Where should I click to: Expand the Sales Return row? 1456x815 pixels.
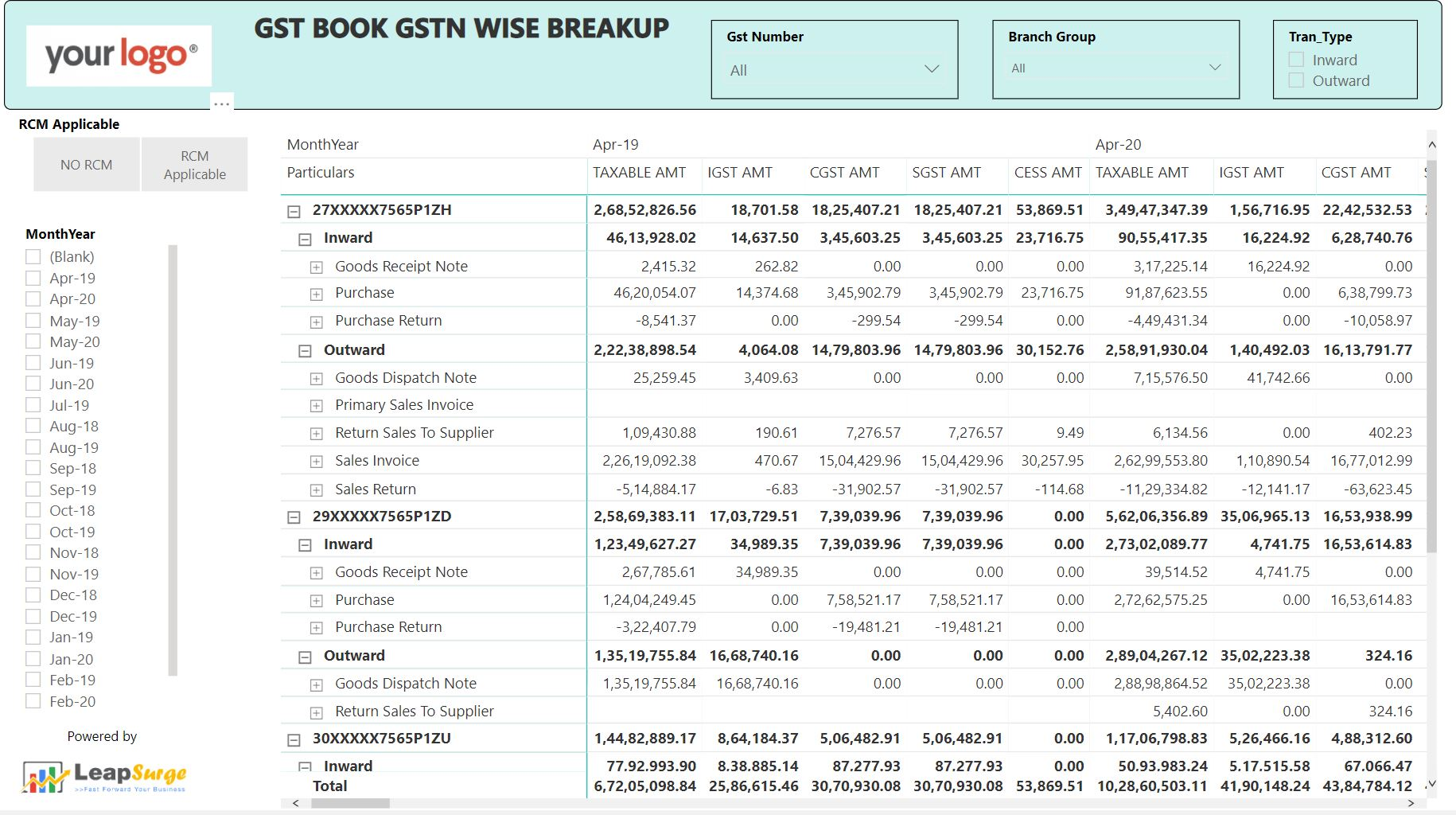pyautogui.click(x=316, y=490)
